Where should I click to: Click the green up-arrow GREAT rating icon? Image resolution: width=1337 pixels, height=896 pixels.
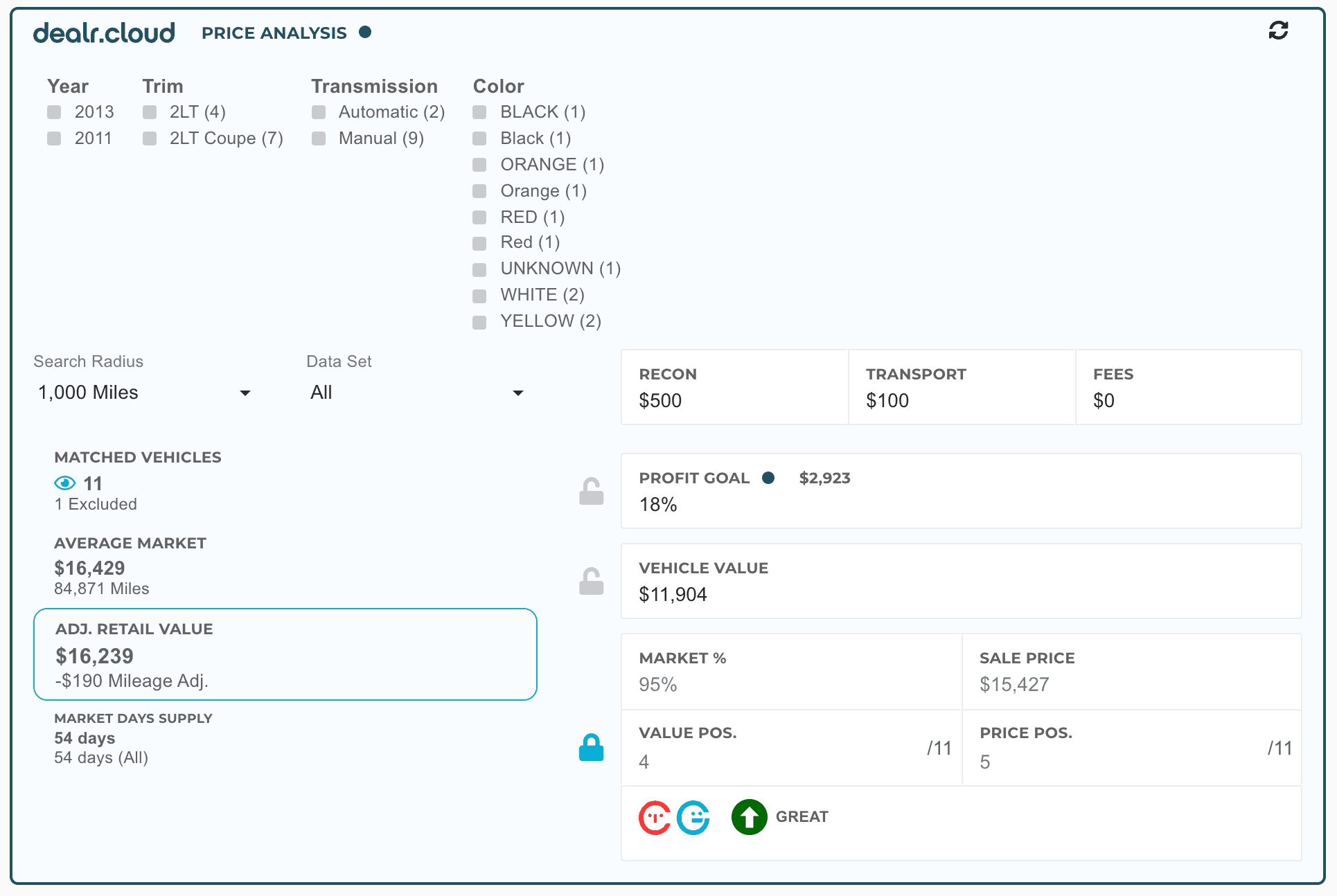click(x=749, y=818)
